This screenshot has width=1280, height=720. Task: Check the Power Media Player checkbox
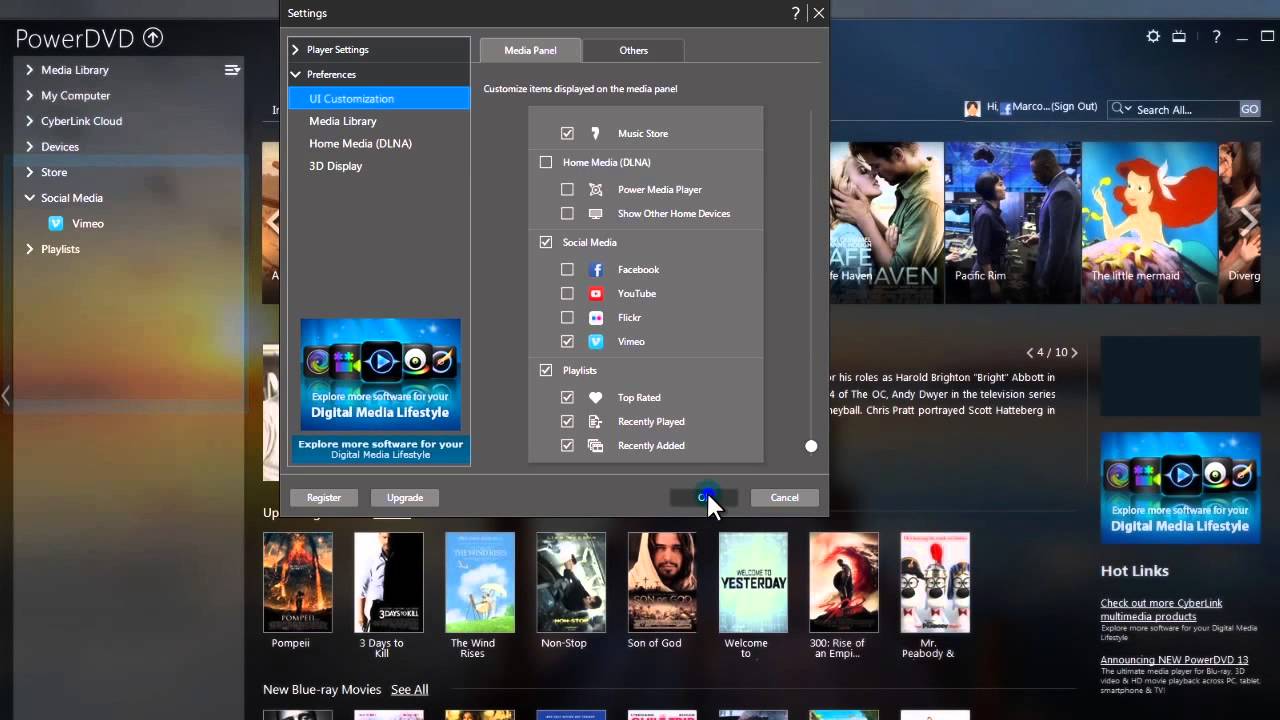(567, 189)
